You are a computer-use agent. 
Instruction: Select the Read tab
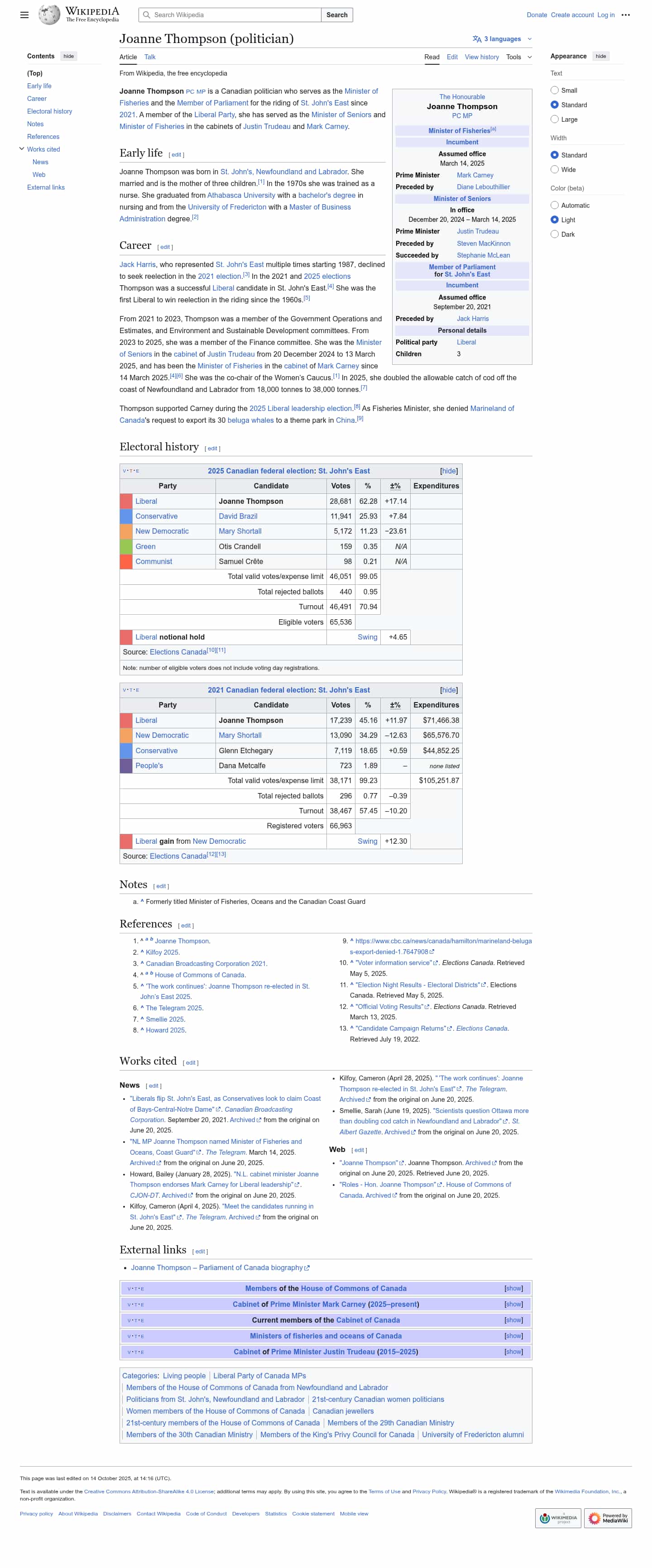point(431,57)
